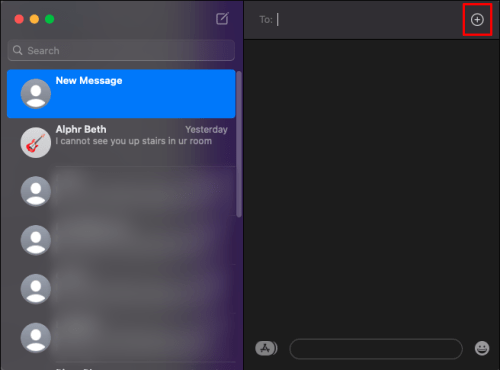Click the add contact plus icon
The height and width of the screenshot is (370, 500).
click(477, 20)
